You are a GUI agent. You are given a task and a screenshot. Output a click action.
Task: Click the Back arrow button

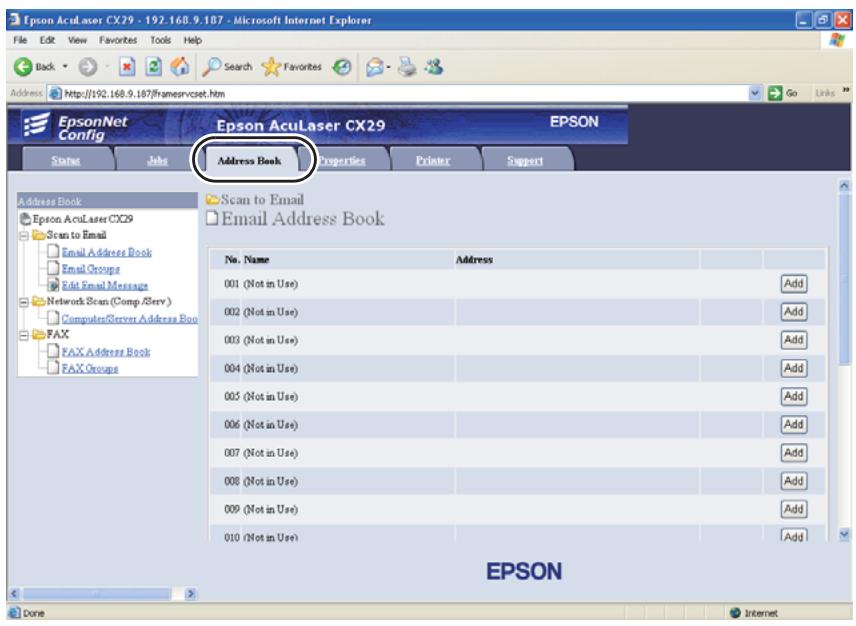(x=23, y=67)
